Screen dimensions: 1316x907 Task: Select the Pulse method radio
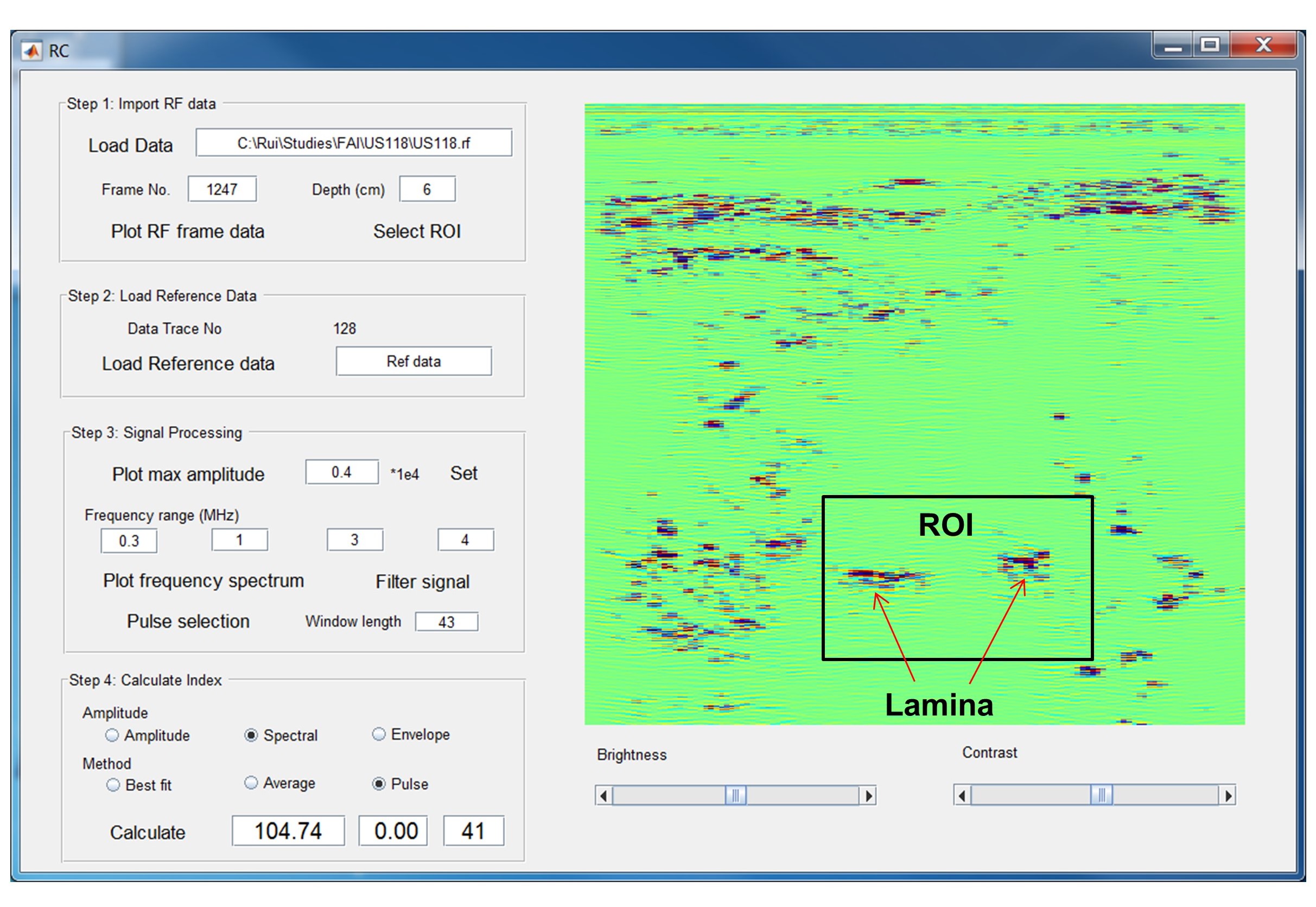tap(378, 785)
